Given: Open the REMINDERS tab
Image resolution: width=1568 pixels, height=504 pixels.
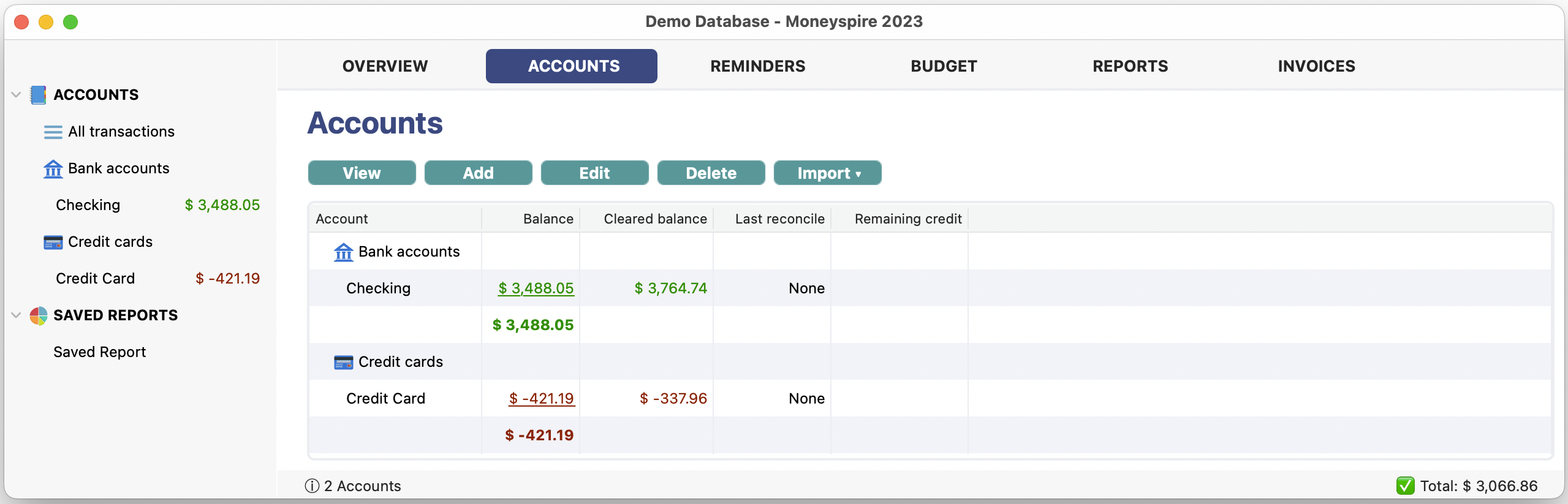Looking at the screenshot, I should coord(758,66).
